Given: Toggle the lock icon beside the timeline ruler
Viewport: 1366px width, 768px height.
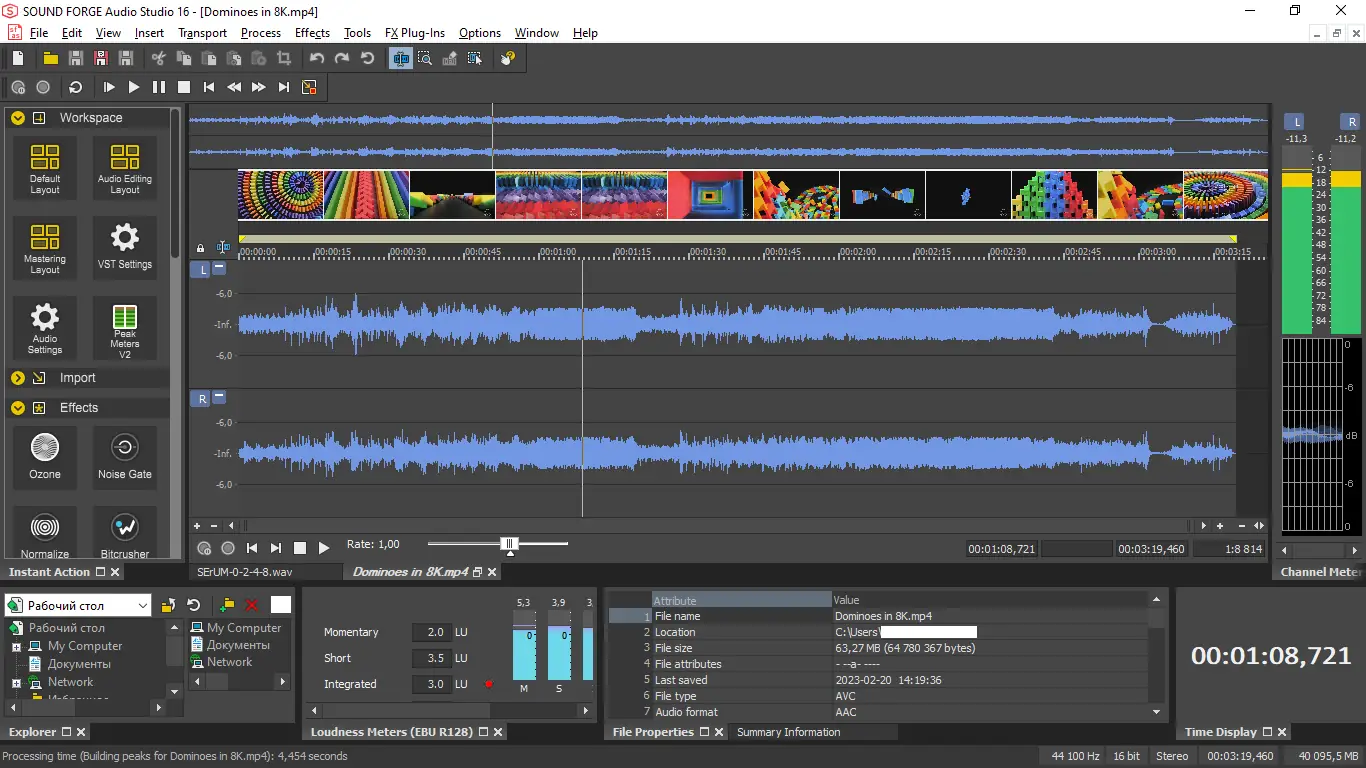Looking at the screenshot, I should point(200,248).
